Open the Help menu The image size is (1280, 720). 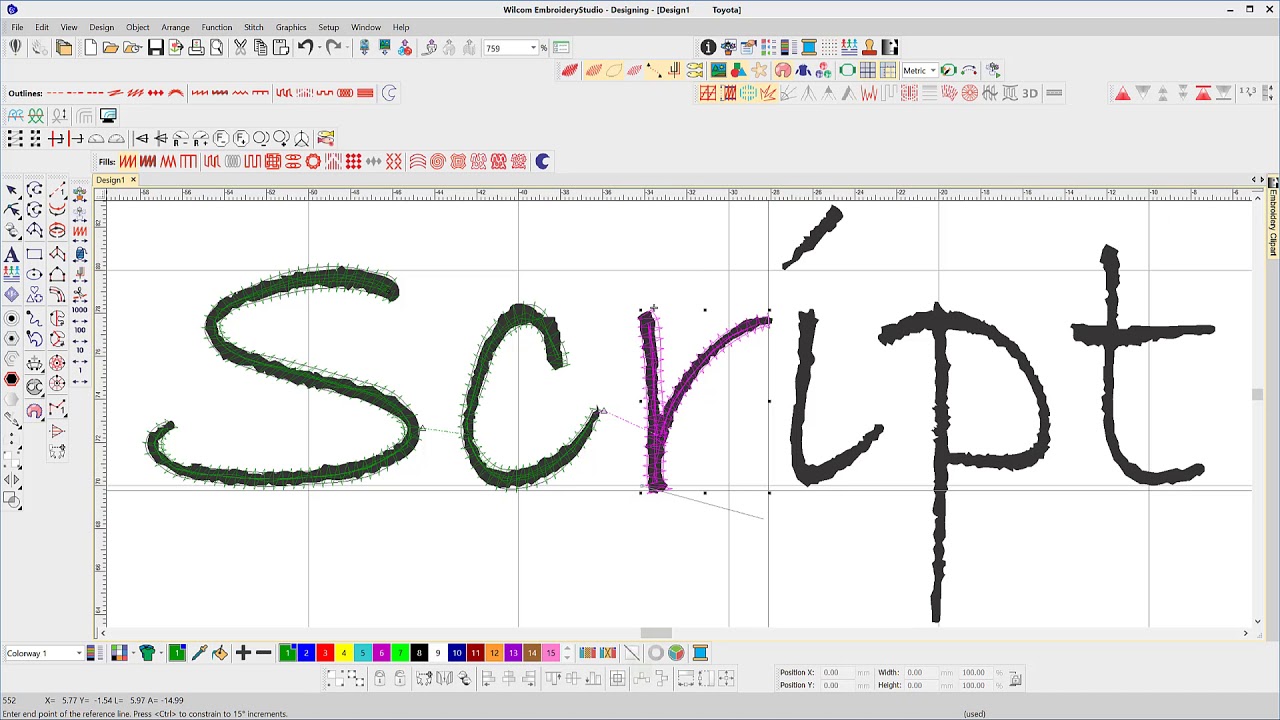(401, 27)
